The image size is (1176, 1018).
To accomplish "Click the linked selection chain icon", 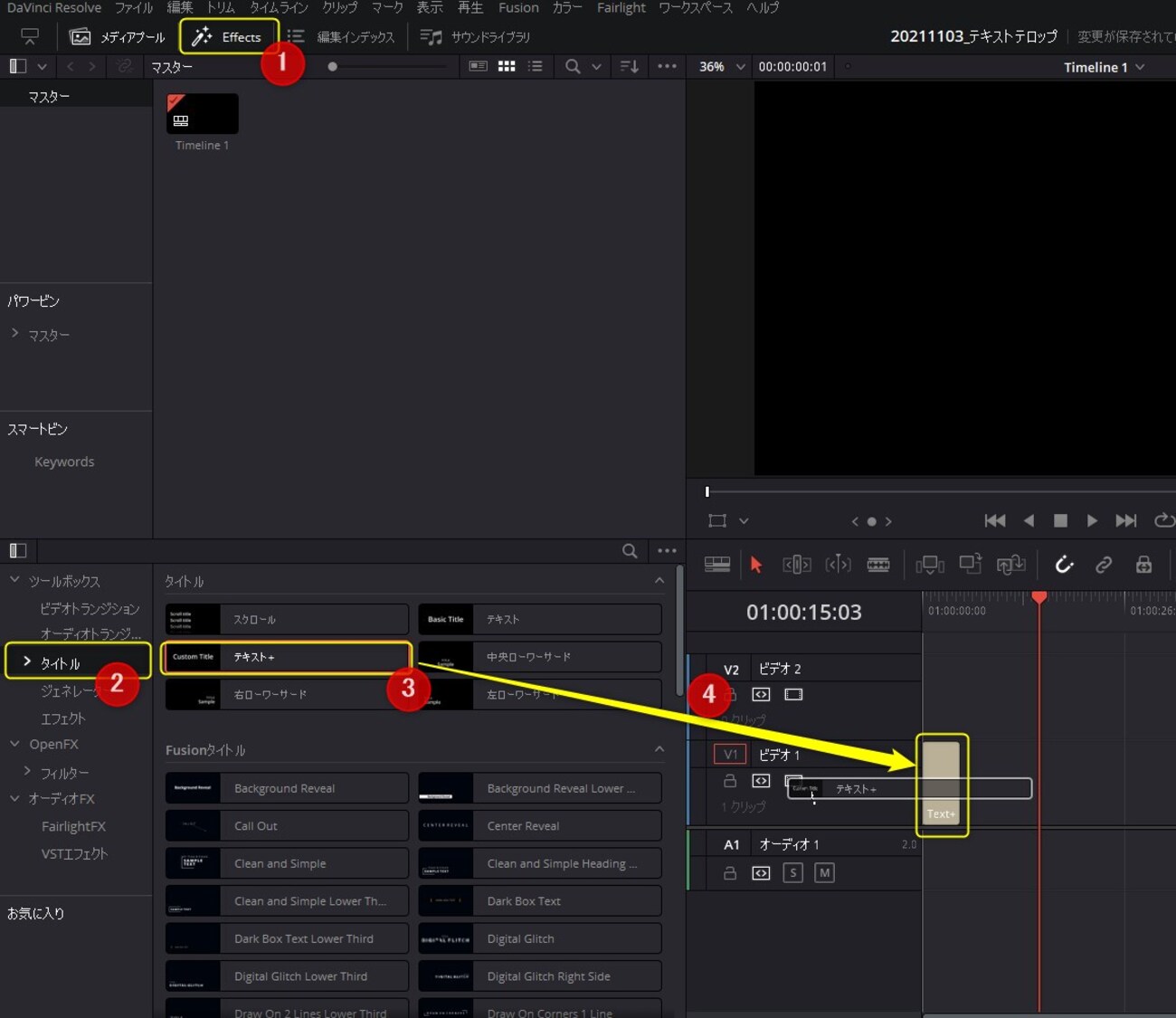I will click(1104, 565).
